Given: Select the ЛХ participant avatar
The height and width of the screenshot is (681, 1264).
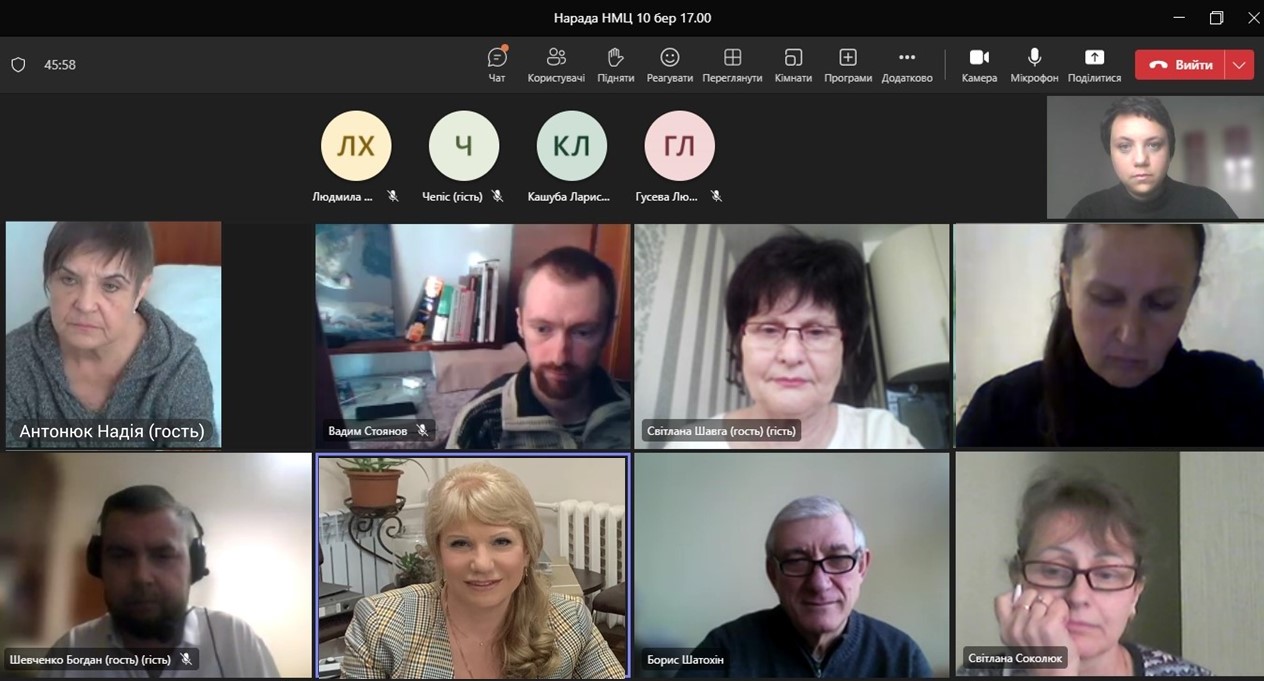Looking at the screenshot, I should pyautogui.click(x=356, y=146).
